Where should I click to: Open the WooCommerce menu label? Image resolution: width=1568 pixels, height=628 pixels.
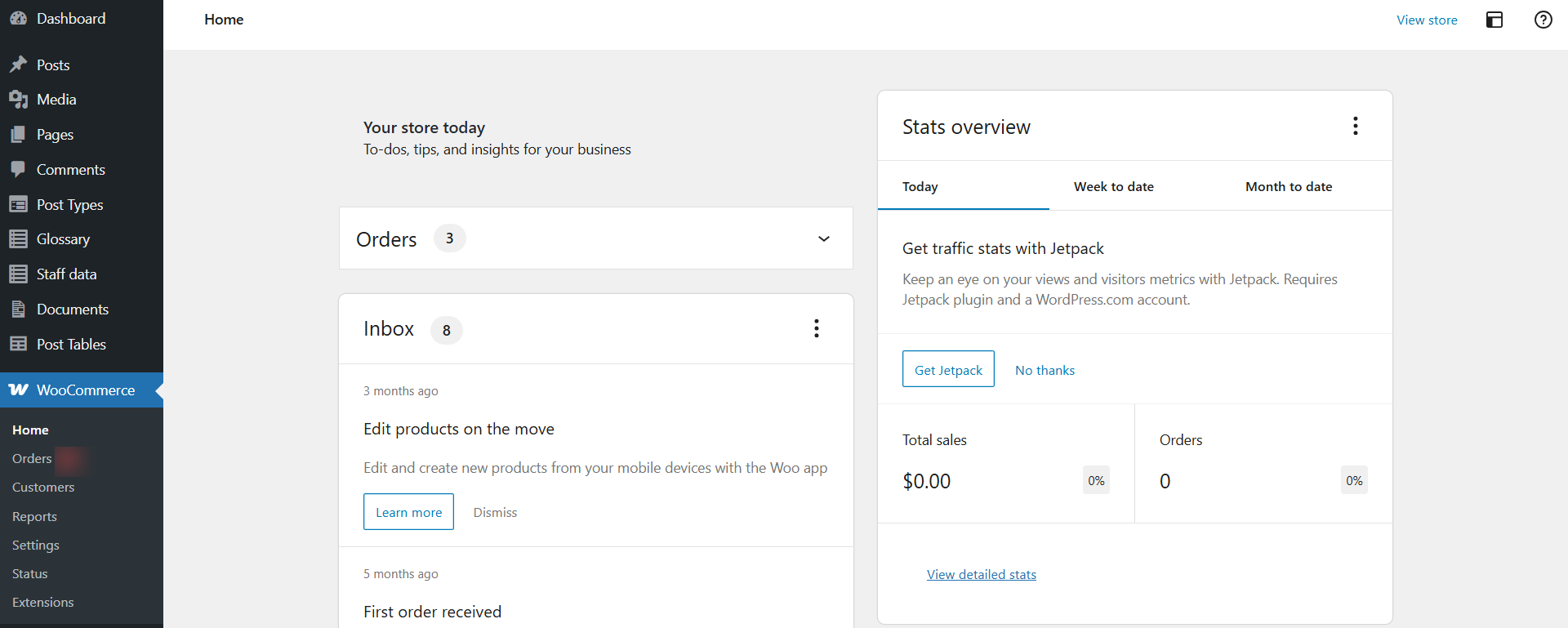86,390
